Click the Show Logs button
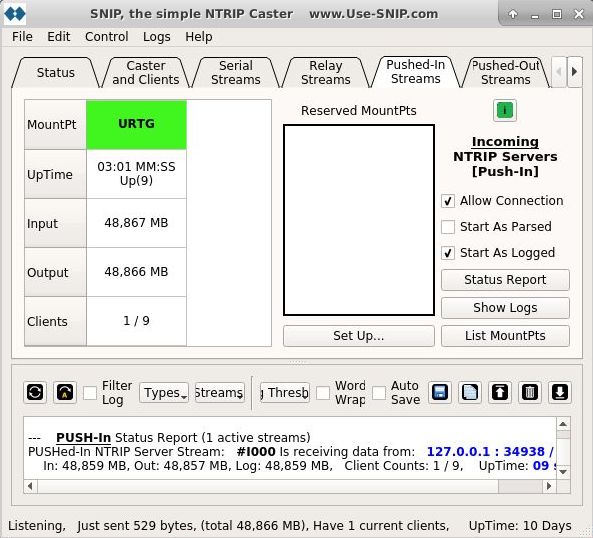Image resolution: width=593 pixels, height=538 pixels. pos(505,308)
